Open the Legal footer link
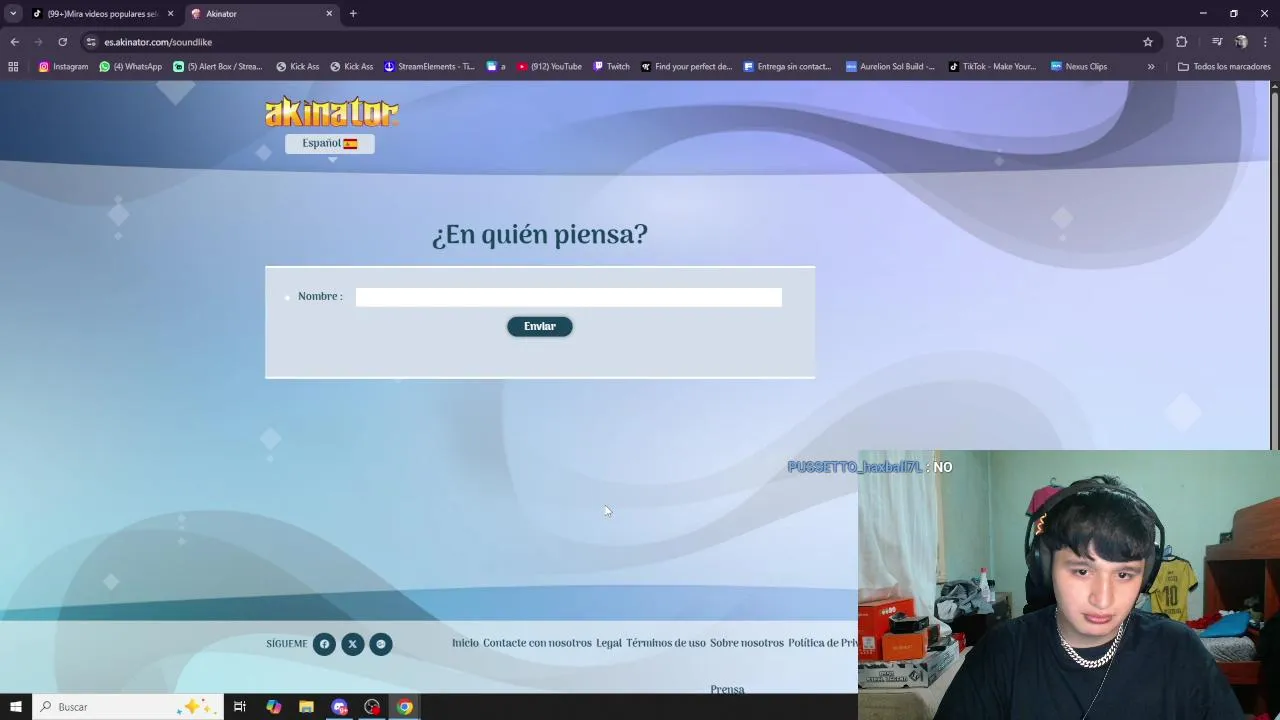The image size is (1280, 720). pyautogui.click(x=609, y=643)
